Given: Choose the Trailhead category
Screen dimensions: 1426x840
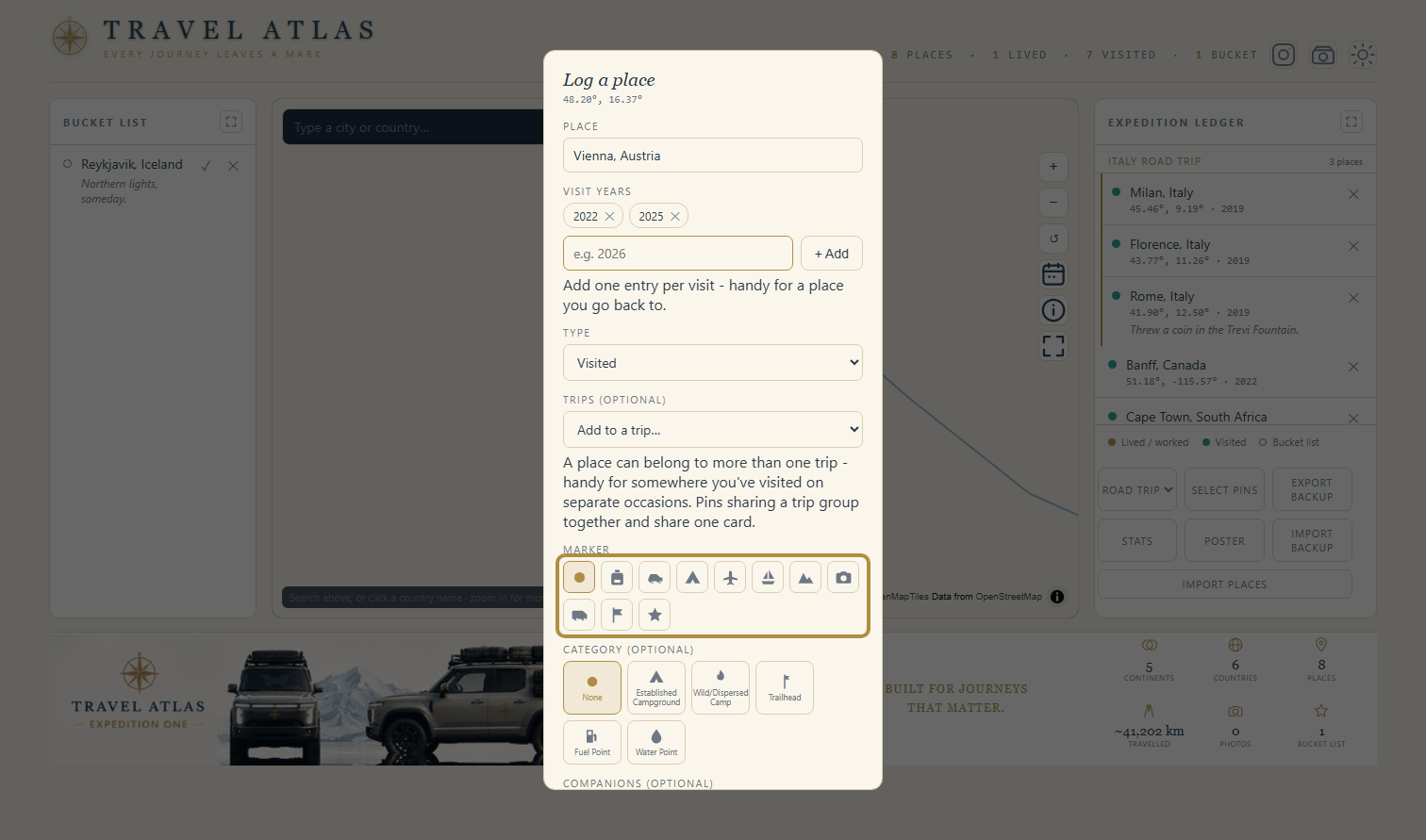Looking at the screenshot, I should pyautogui.click(x=785, y=687).
